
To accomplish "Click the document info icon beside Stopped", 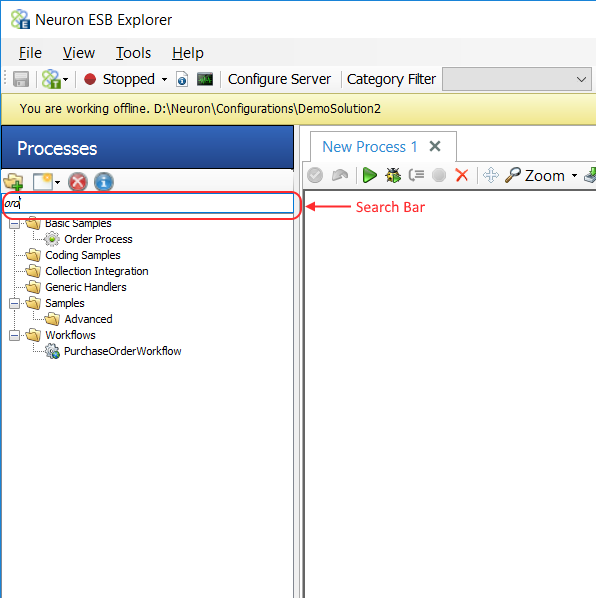I will [182, 79].
